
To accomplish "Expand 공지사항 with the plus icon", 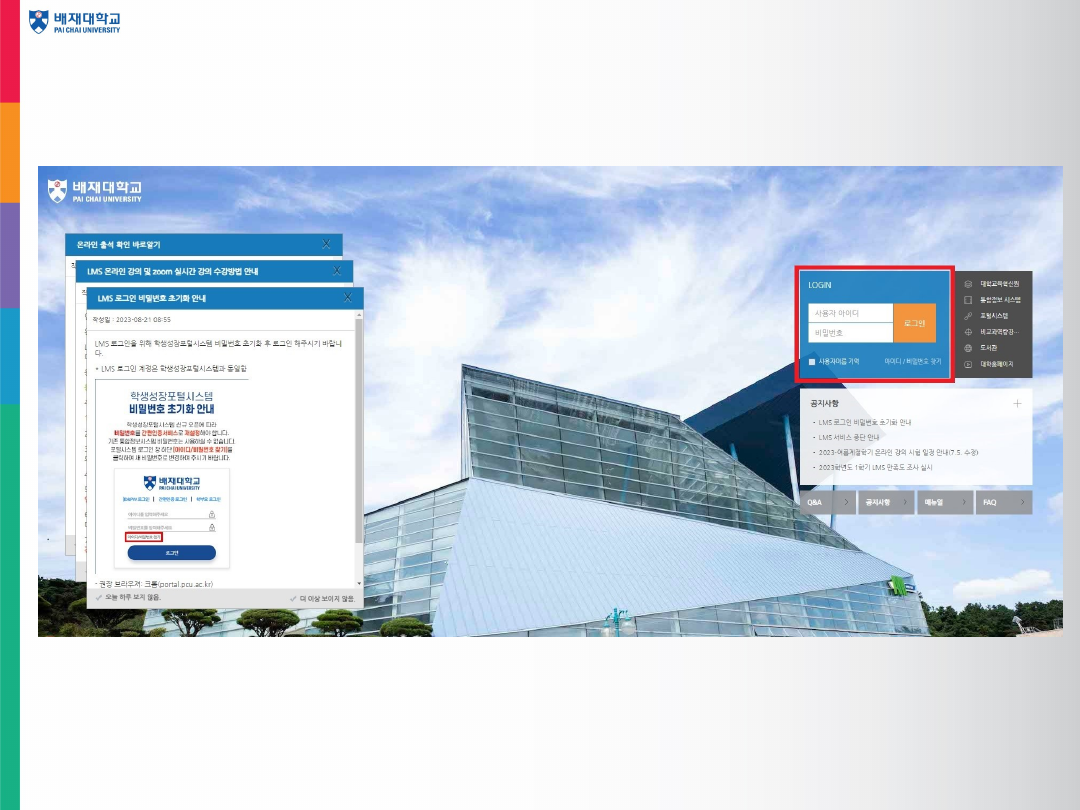I will click(x=1017, y=404).
